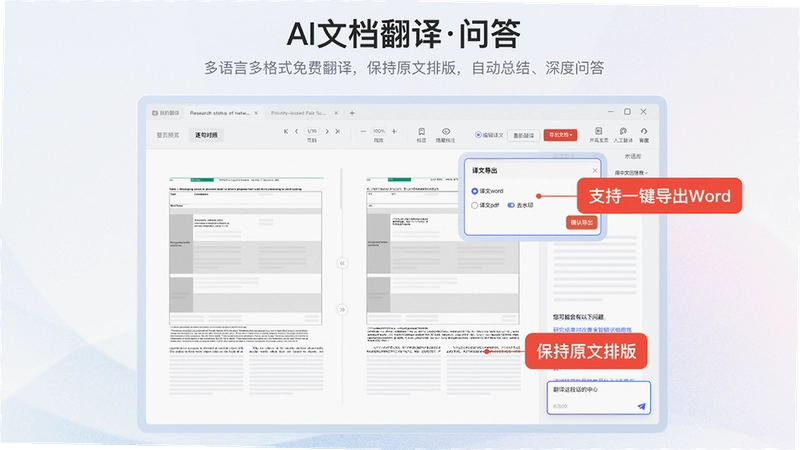Click the first suggested question link
The height and width of the screenshot is (450, 800).
592,330
